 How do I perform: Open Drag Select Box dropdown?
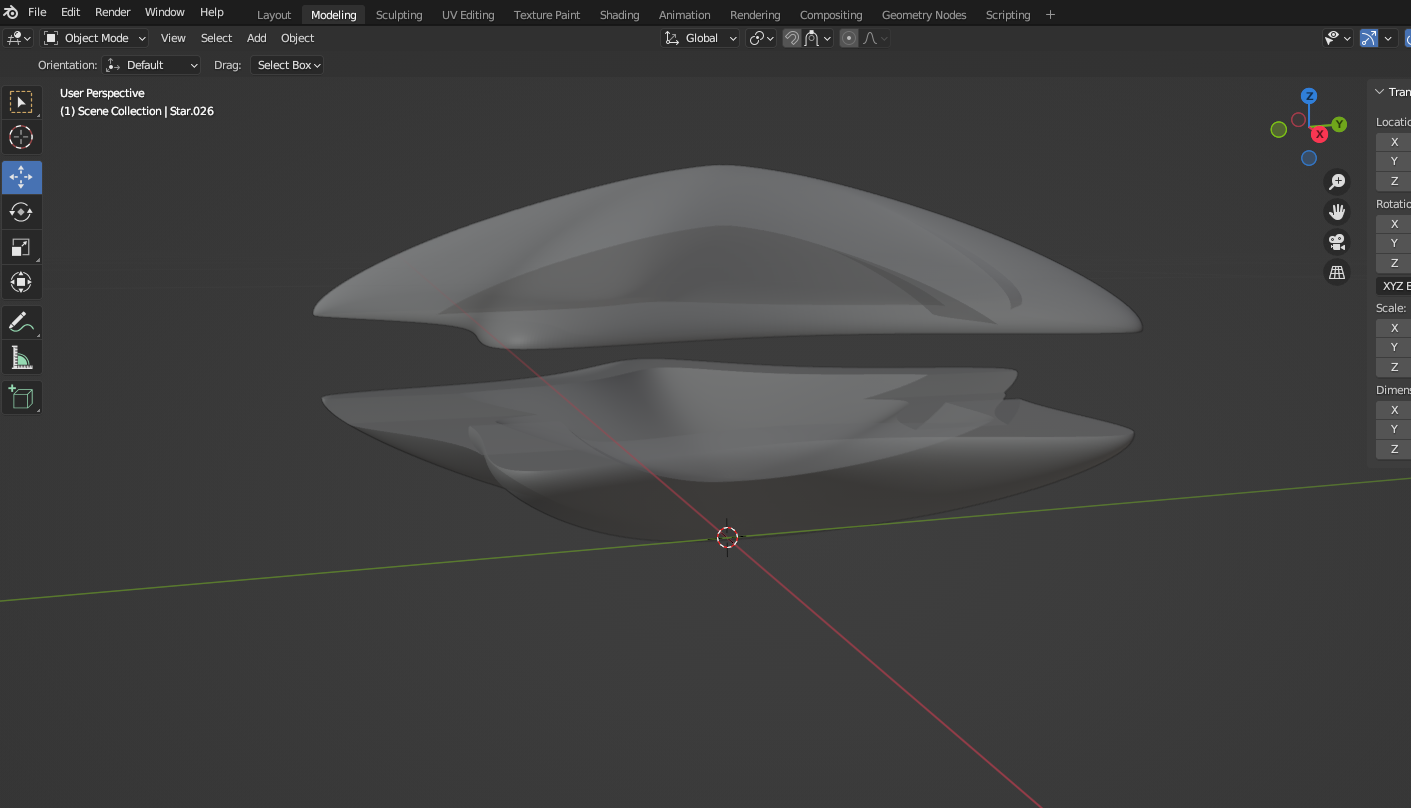click(x=288, y=65)
